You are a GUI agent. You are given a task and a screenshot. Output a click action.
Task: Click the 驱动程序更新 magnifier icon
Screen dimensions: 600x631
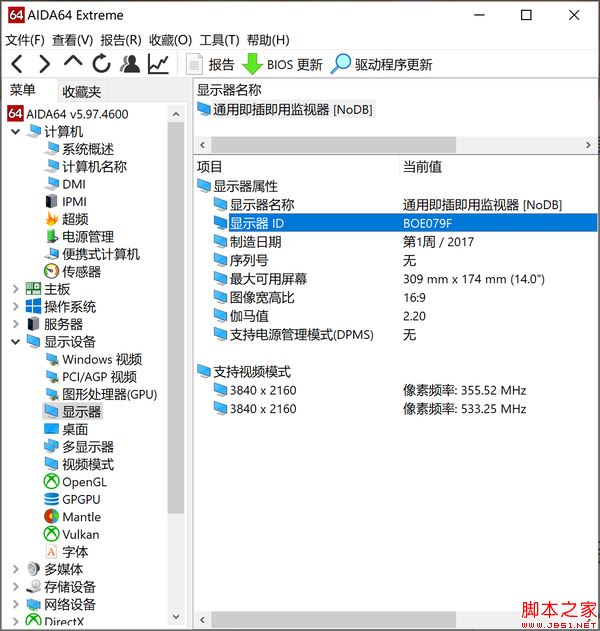point(340,64)
